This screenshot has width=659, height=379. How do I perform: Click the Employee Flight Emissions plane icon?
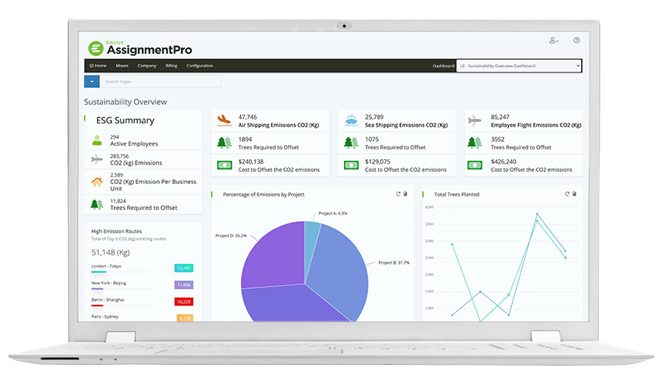[x=474, y=121]
